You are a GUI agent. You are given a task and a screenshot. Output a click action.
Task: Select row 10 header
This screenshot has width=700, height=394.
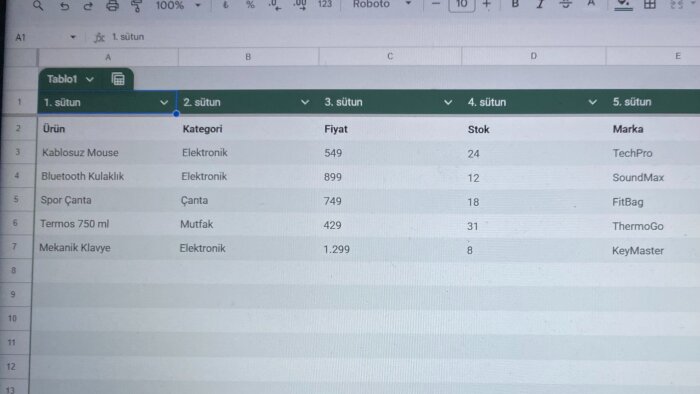[12, 319]
